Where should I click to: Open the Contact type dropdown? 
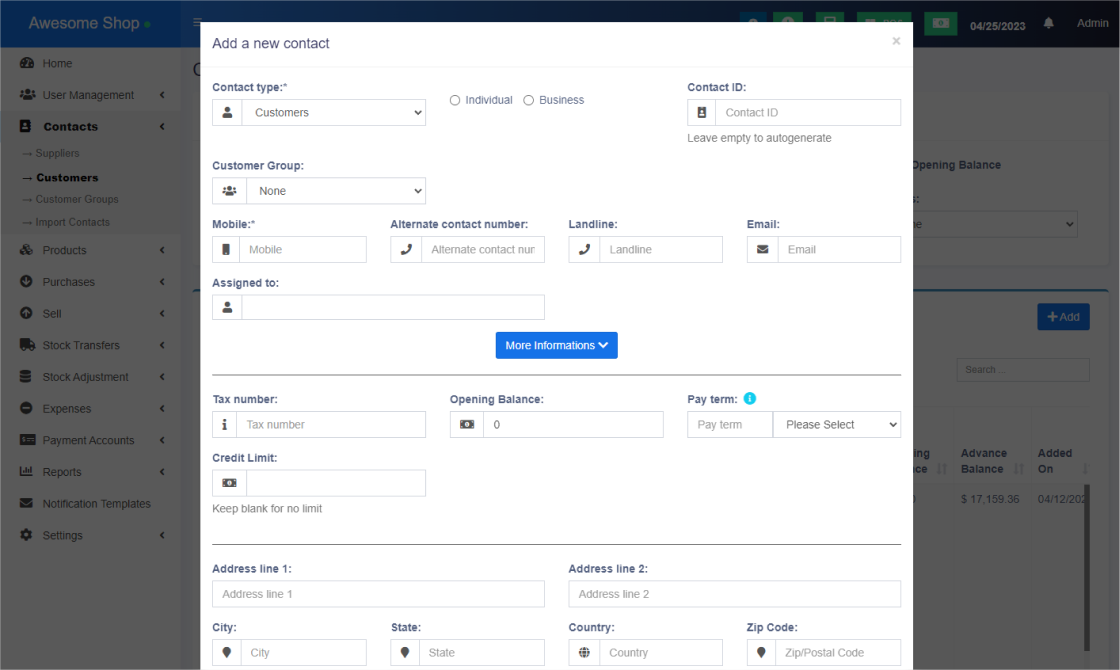333,113
